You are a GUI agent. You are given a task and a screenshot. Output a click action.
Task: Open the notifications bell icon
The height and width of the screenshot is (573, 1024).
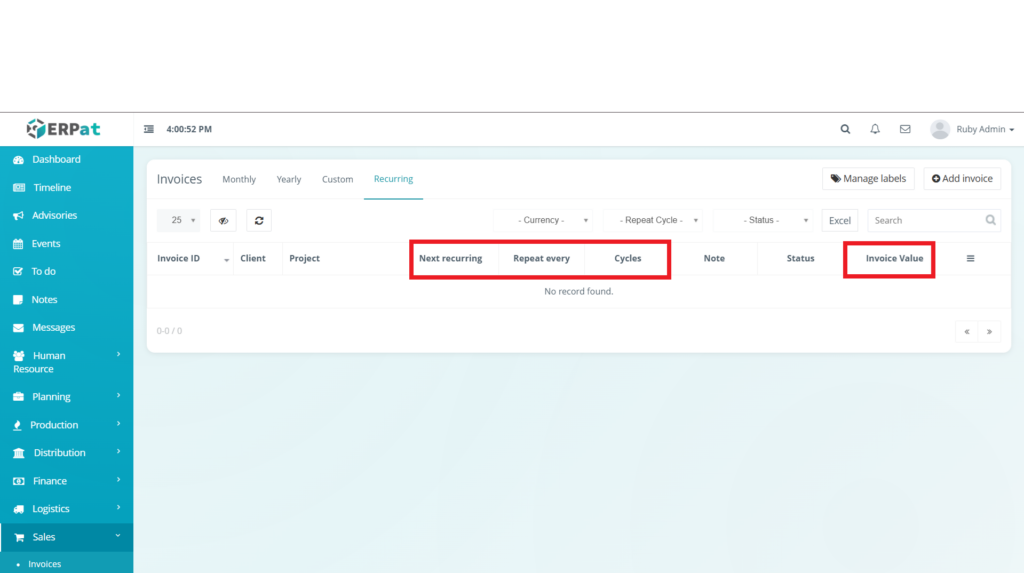point(875,129)
